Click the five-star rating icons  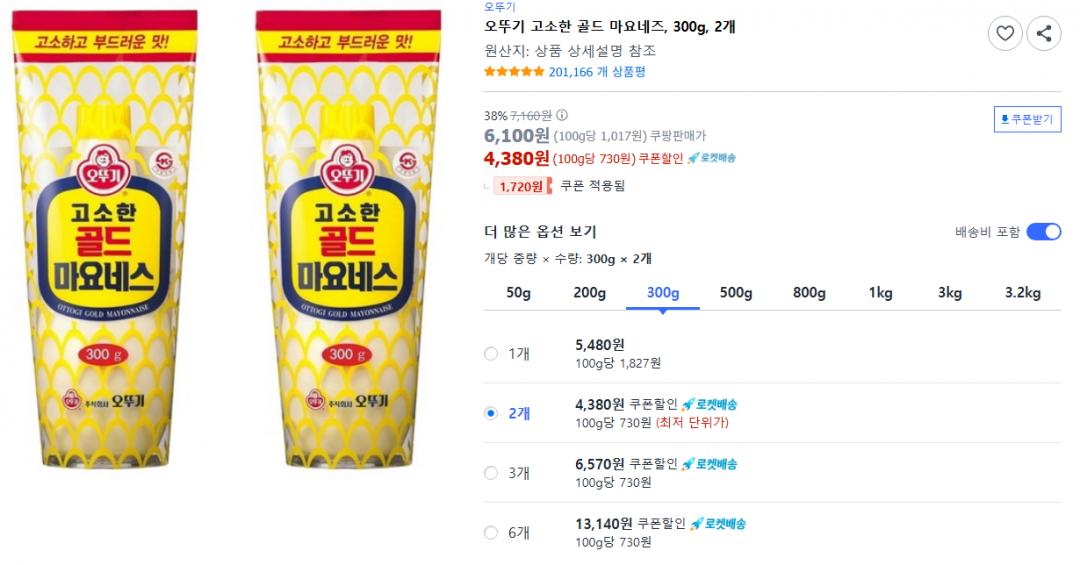coord(514,72)
